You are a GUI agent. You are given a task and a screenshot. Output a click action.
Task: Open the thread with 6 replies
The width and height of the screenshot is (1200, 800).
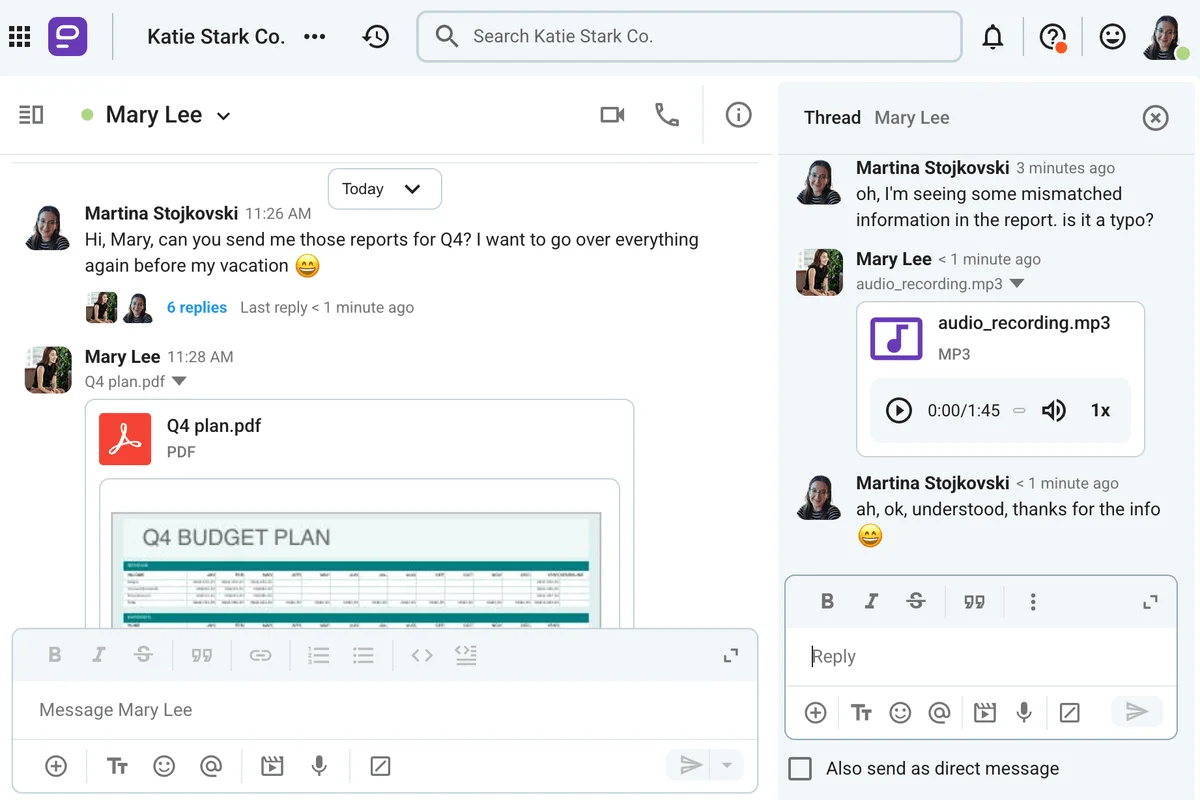coord(196,307)
